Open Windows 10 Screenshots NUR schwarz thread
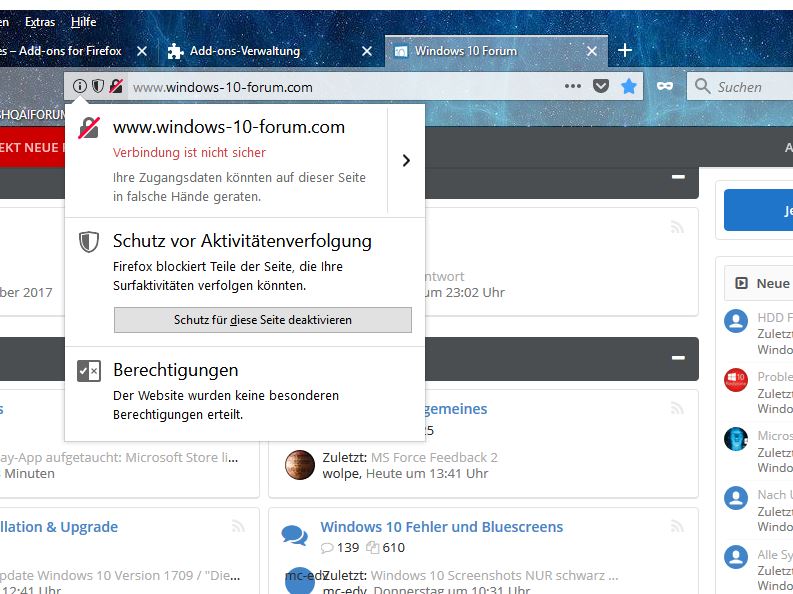This screenshot has width=793, height=594. [494, 575]
